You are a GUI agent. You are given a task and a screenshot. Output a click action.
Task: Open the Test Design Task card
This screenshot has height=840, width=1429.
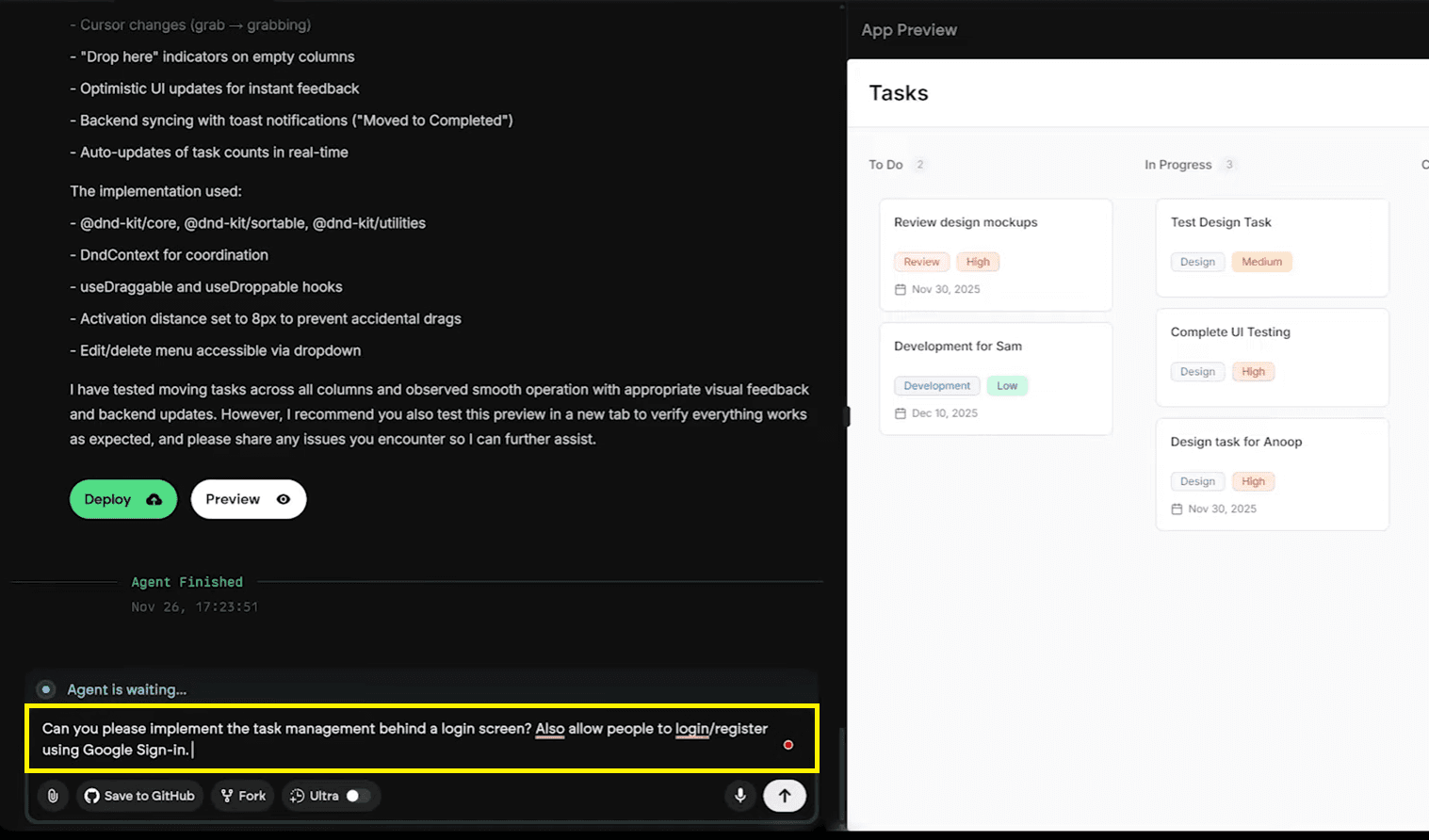point(1272,248)
